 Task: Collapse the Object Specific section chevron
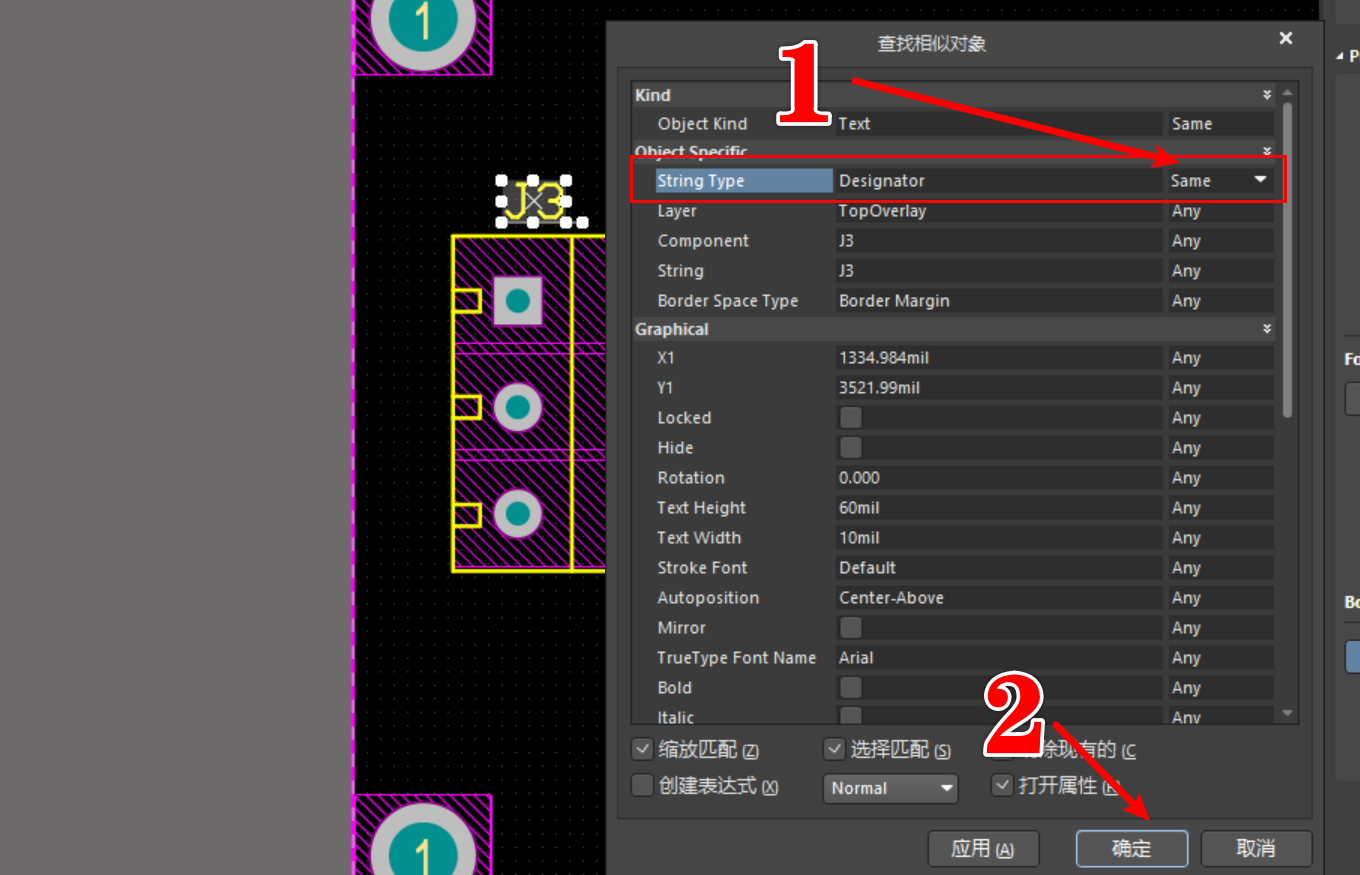1266,151
